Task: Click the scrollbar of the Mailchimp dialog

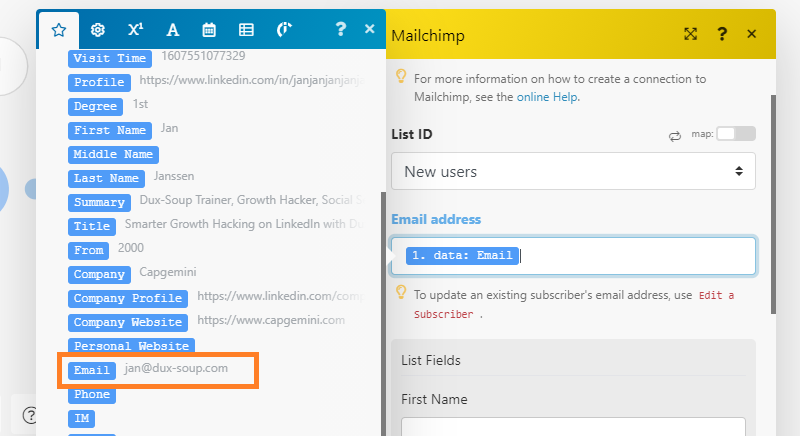Action: click(773, 204)
